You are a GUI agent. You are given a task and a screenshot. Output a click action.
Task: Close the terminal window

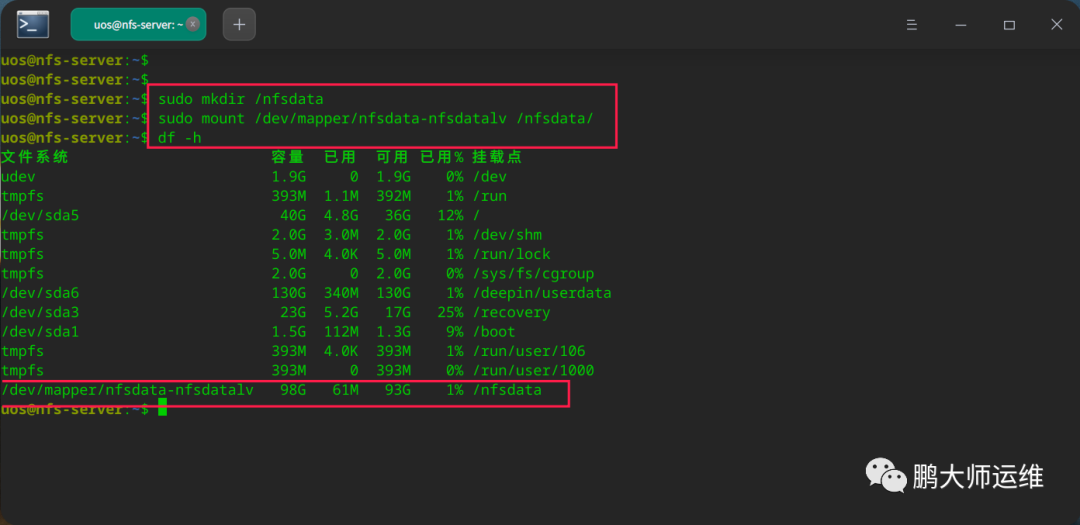1057,25
